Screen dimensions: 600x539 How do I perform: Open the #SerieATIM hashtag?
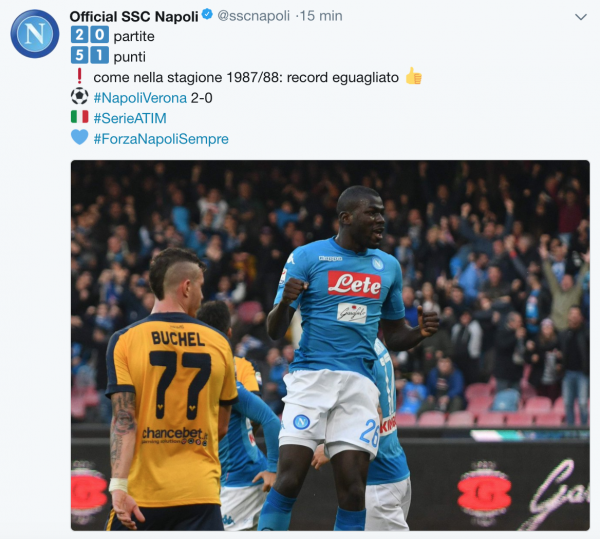[130, 118]
